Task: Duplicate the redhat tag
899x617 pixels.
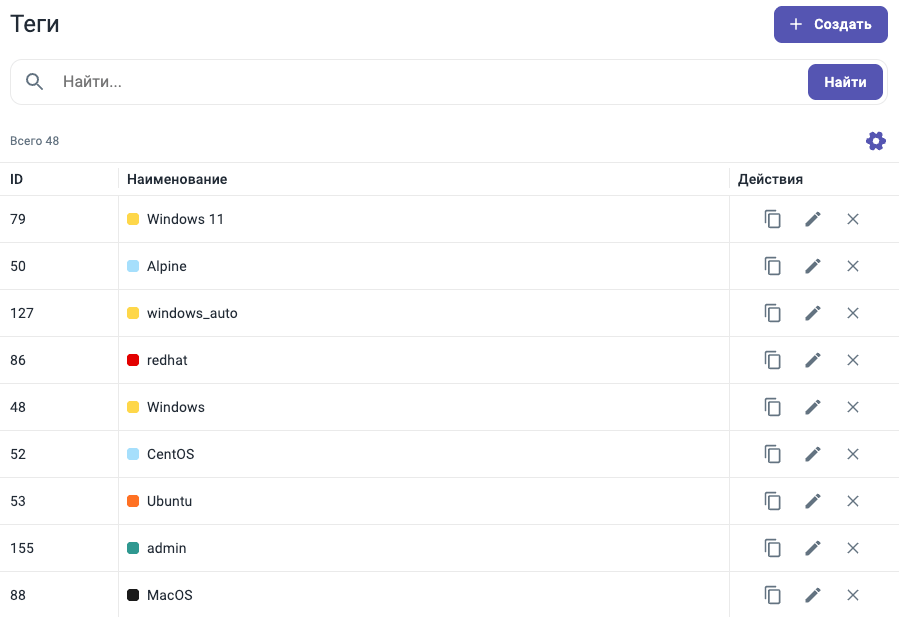Action: click(x=772, y=360)
